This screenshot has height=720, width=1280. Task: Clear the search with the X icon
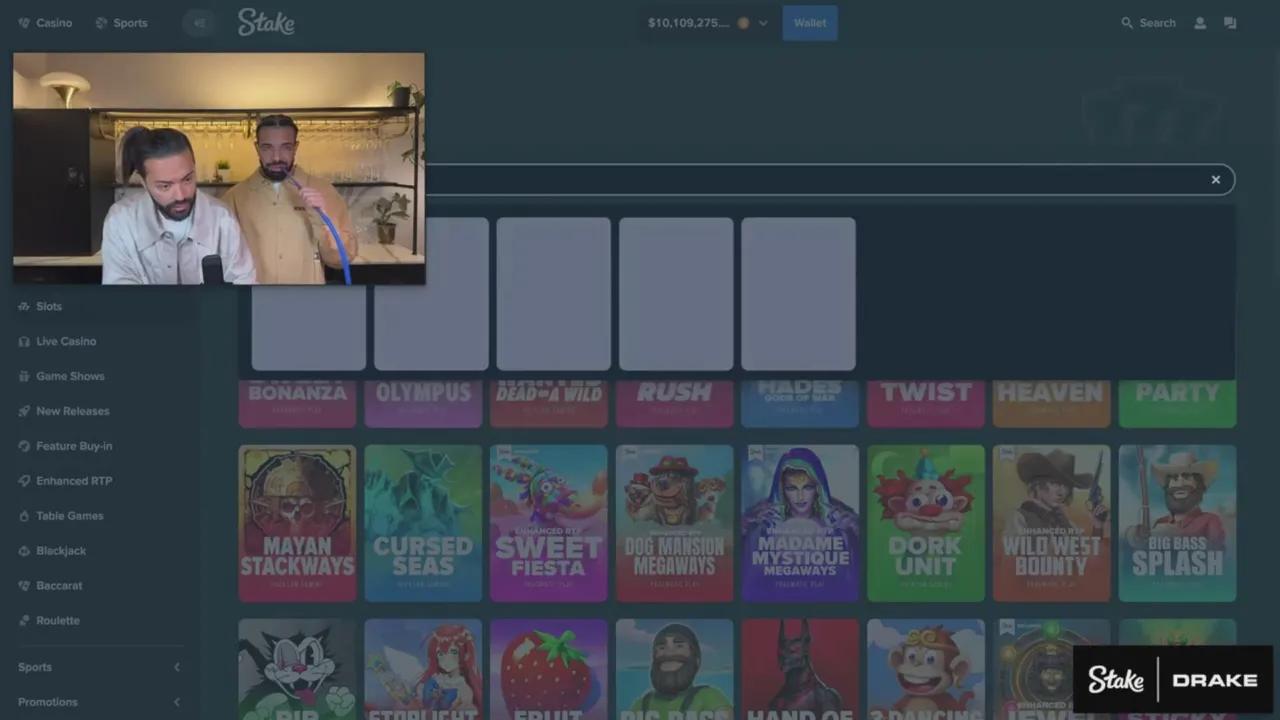click(x=1216, y=180)
